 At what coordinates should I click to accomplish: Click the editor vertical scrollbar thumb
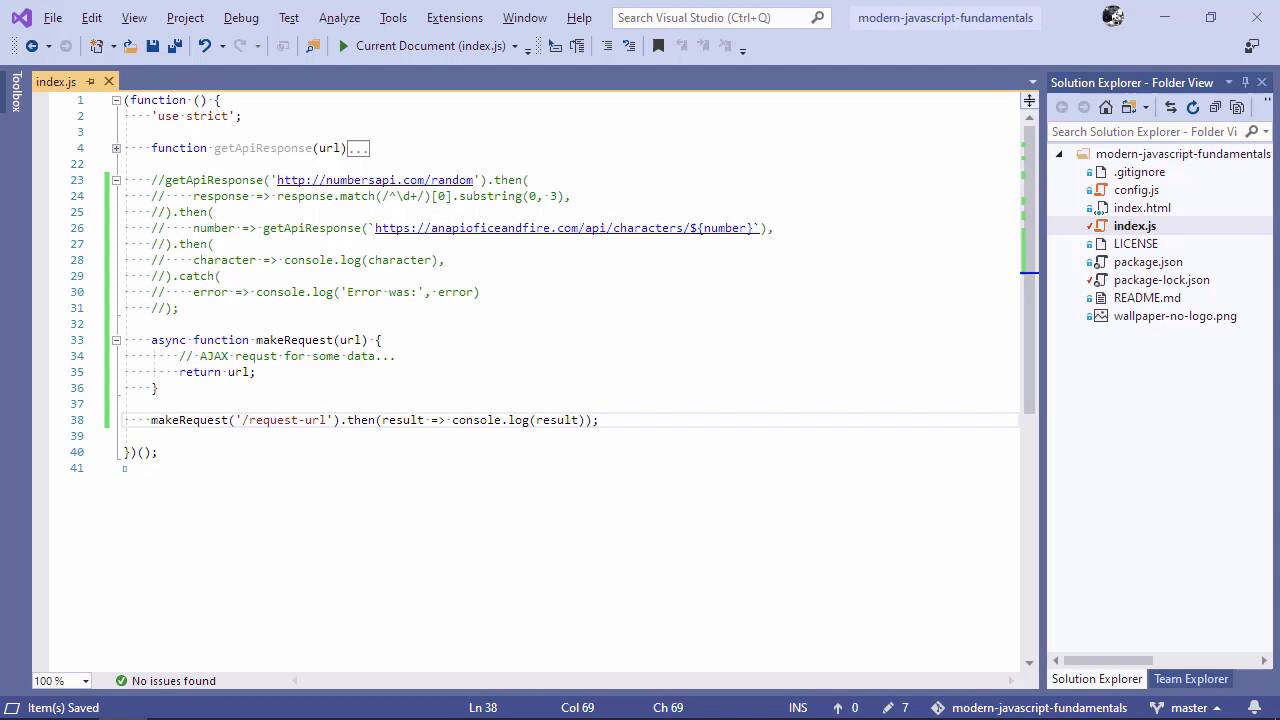point(1029,270)
